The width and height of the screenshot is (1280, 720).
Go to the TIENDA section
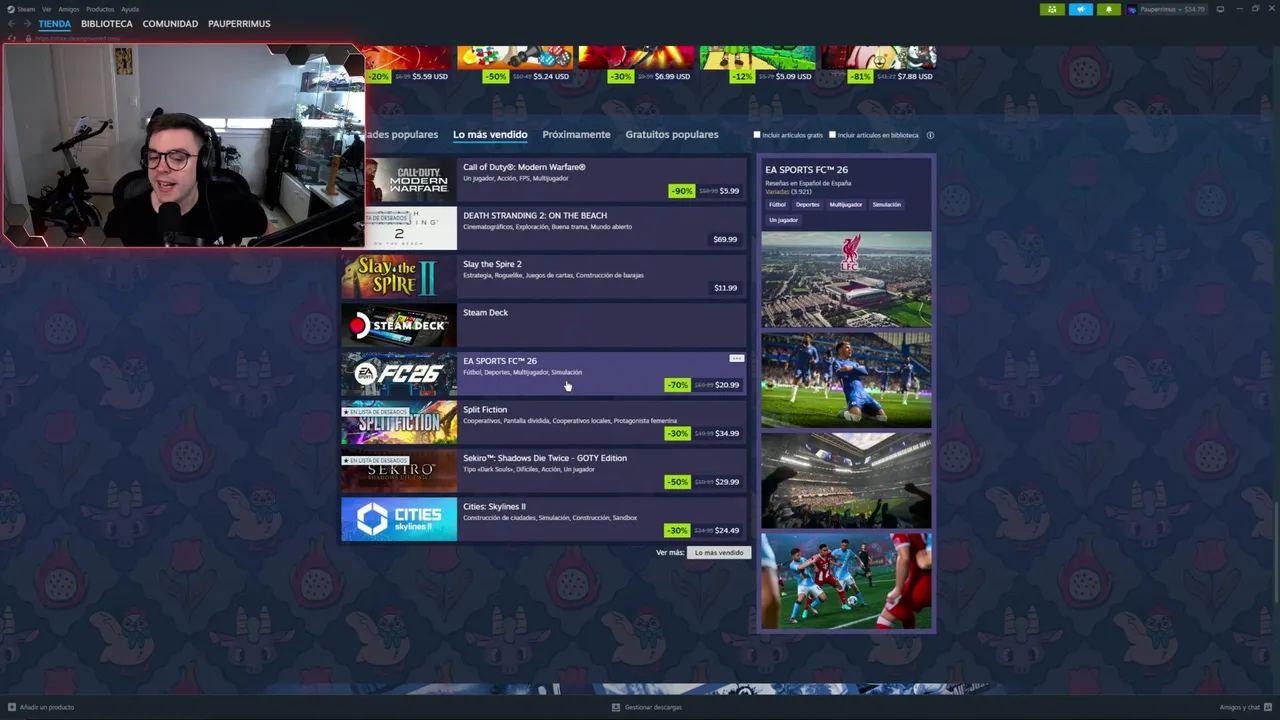pos(55,24)
